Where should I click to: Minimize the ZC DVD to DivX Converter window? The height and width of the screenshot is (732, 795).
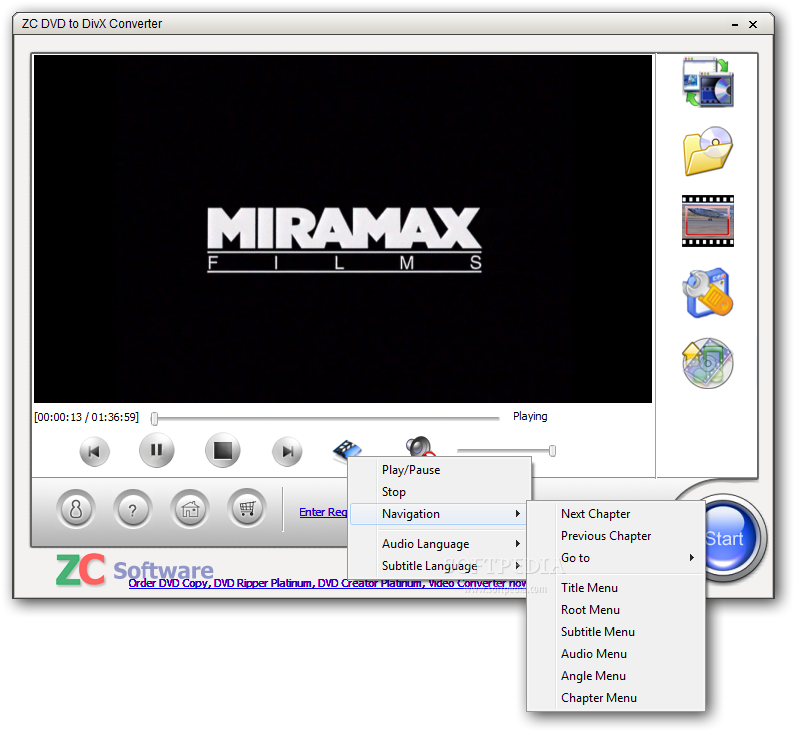735,24
